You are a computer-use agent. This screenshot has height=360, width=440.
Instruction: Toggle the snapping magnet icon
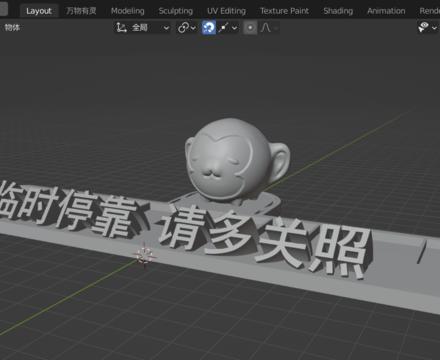tap(209, 27)
